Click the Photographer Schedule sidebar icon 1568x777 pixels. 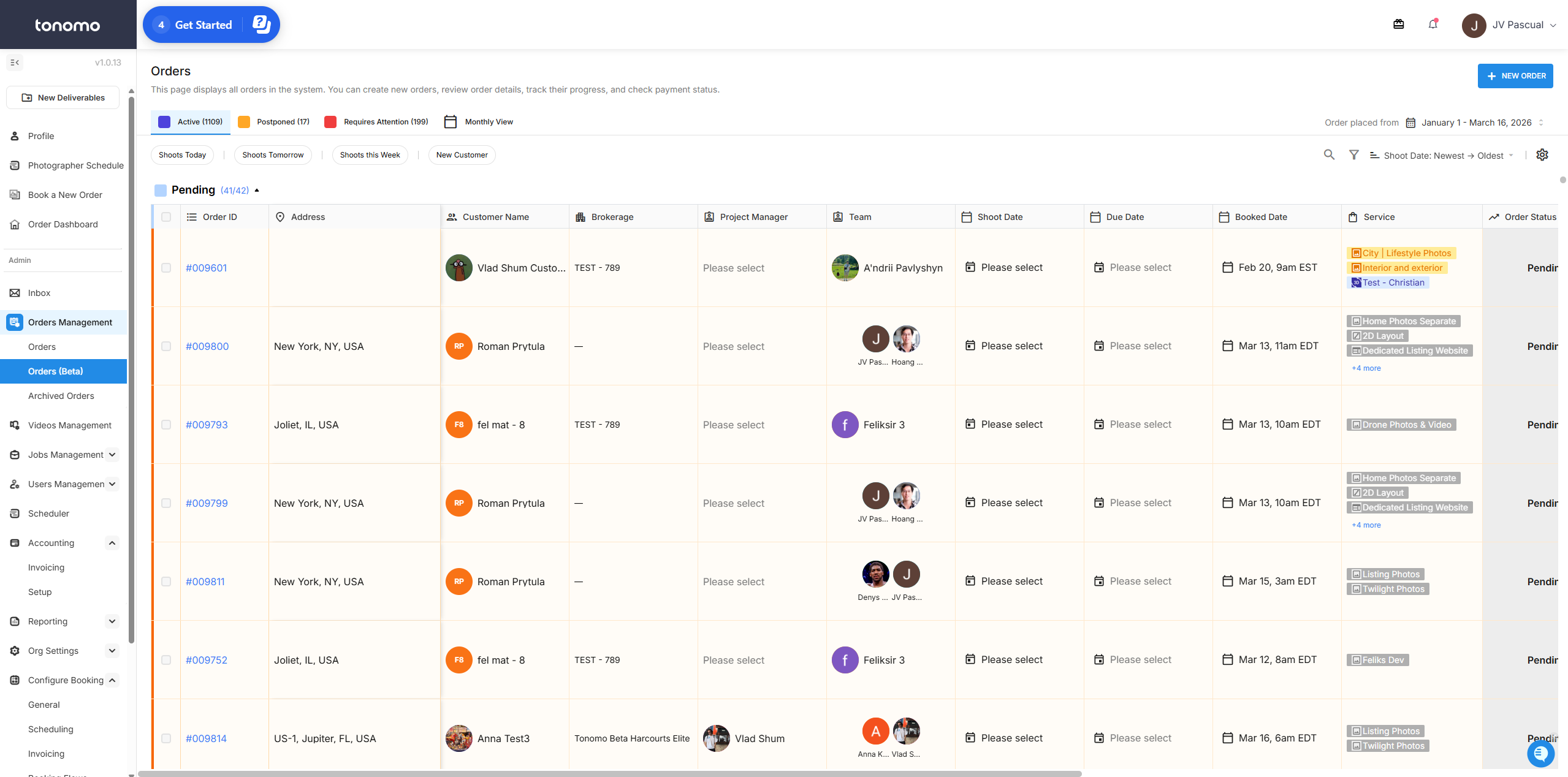pos(15,165)
